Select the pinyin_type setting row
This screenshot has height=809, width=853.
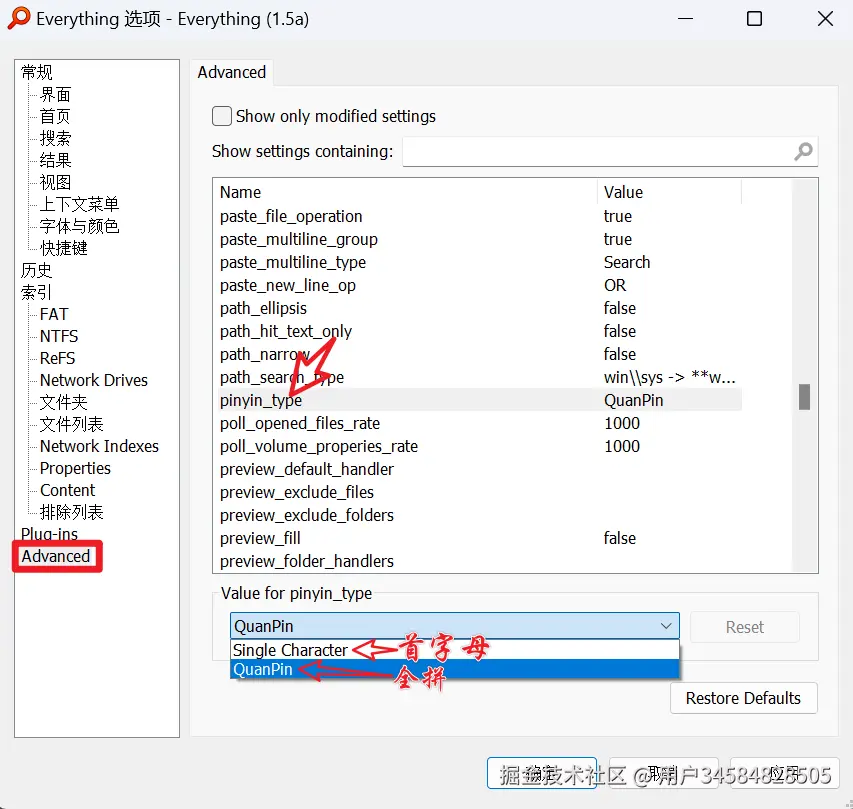pyautogui.click(x=479, y=400)
